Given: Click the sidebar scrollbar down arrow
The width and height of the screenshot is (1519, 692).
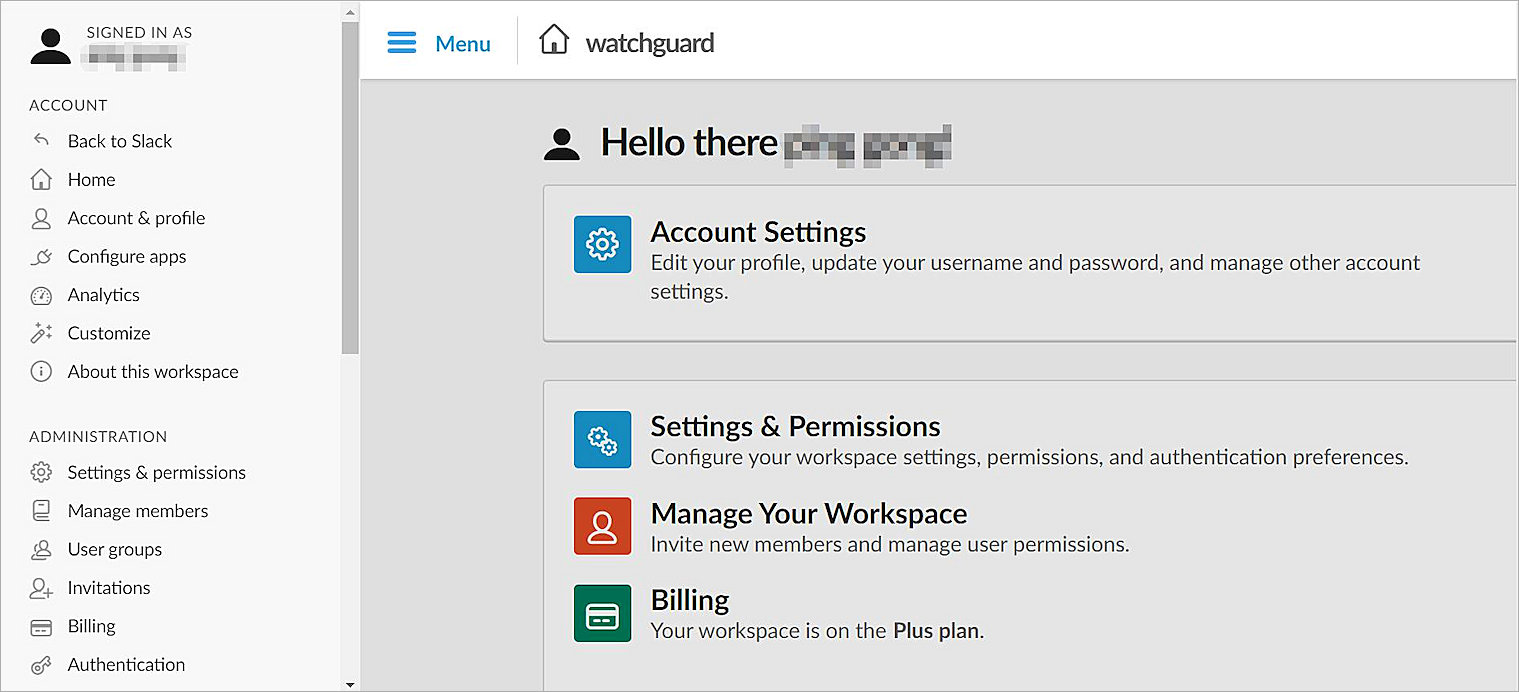Looking at the screenshot, I should 349,685.
